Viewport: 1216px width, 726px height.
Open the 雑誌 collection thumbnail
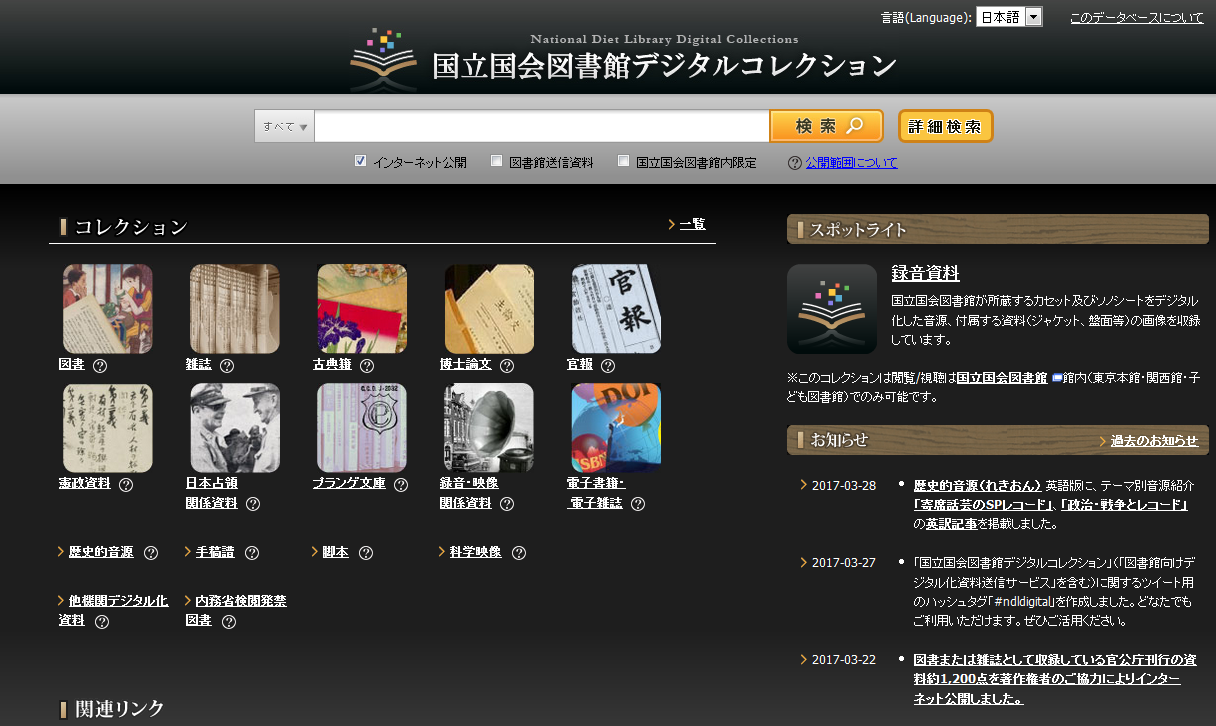pos(235,309)
